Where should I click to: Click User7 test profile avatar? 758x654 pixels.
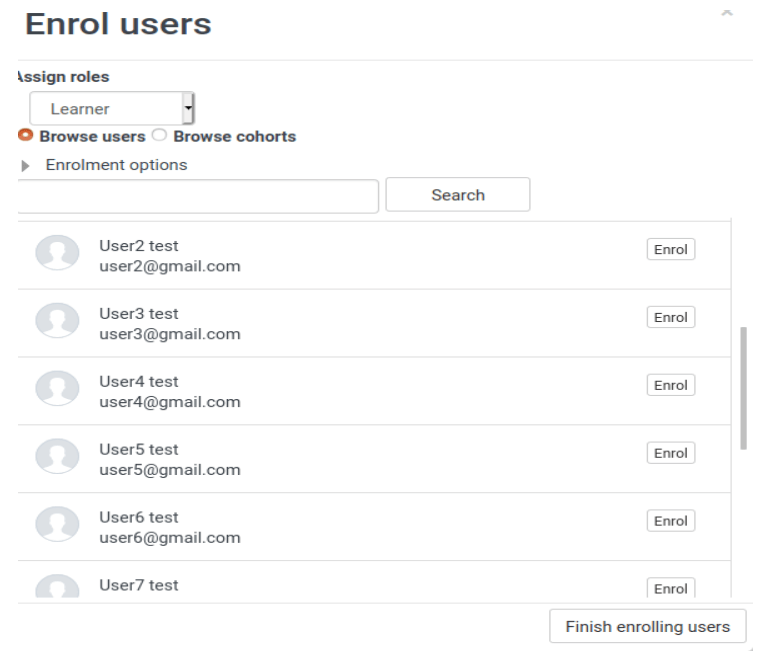(x=57, y=586)
